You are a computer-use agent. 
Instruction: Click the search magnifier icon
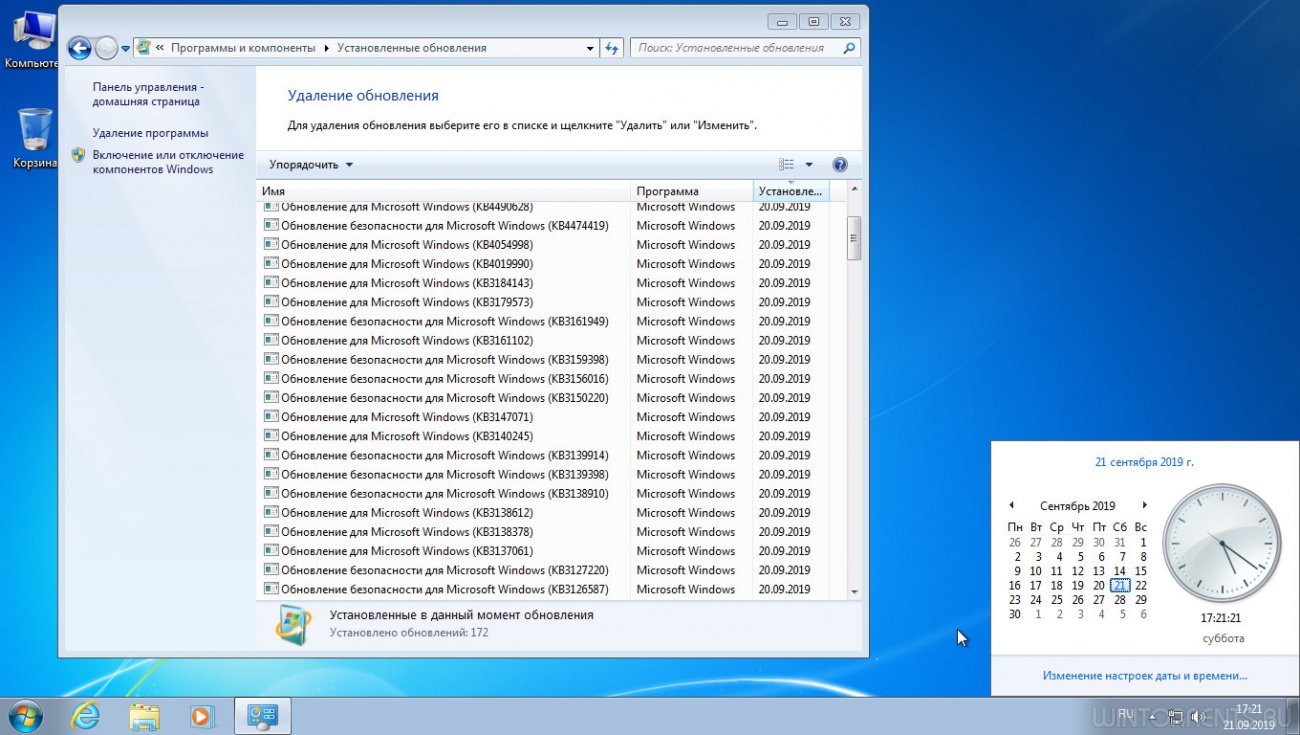point(849,47)
